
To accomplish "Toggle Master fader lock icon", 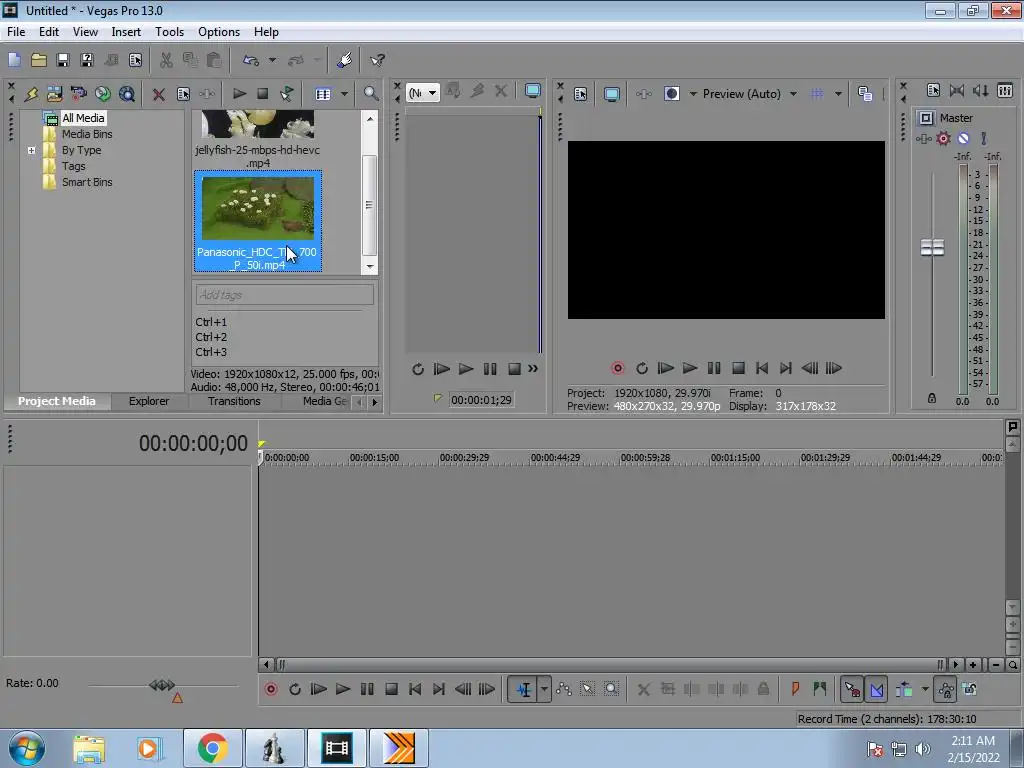I will [x=932, y=398].
